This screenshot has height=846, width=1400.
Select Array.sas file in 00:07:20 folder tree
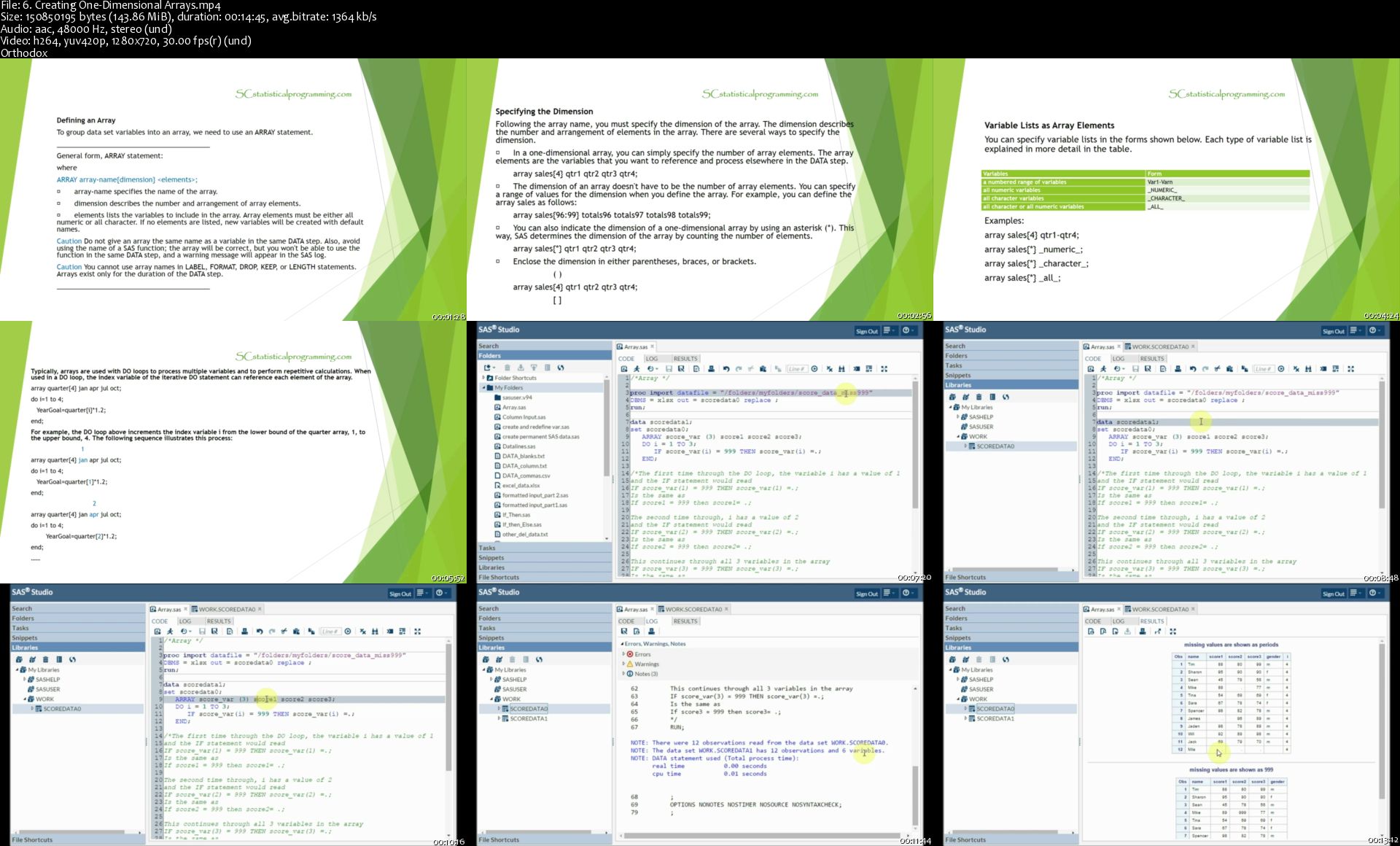(x=514, y=408)
